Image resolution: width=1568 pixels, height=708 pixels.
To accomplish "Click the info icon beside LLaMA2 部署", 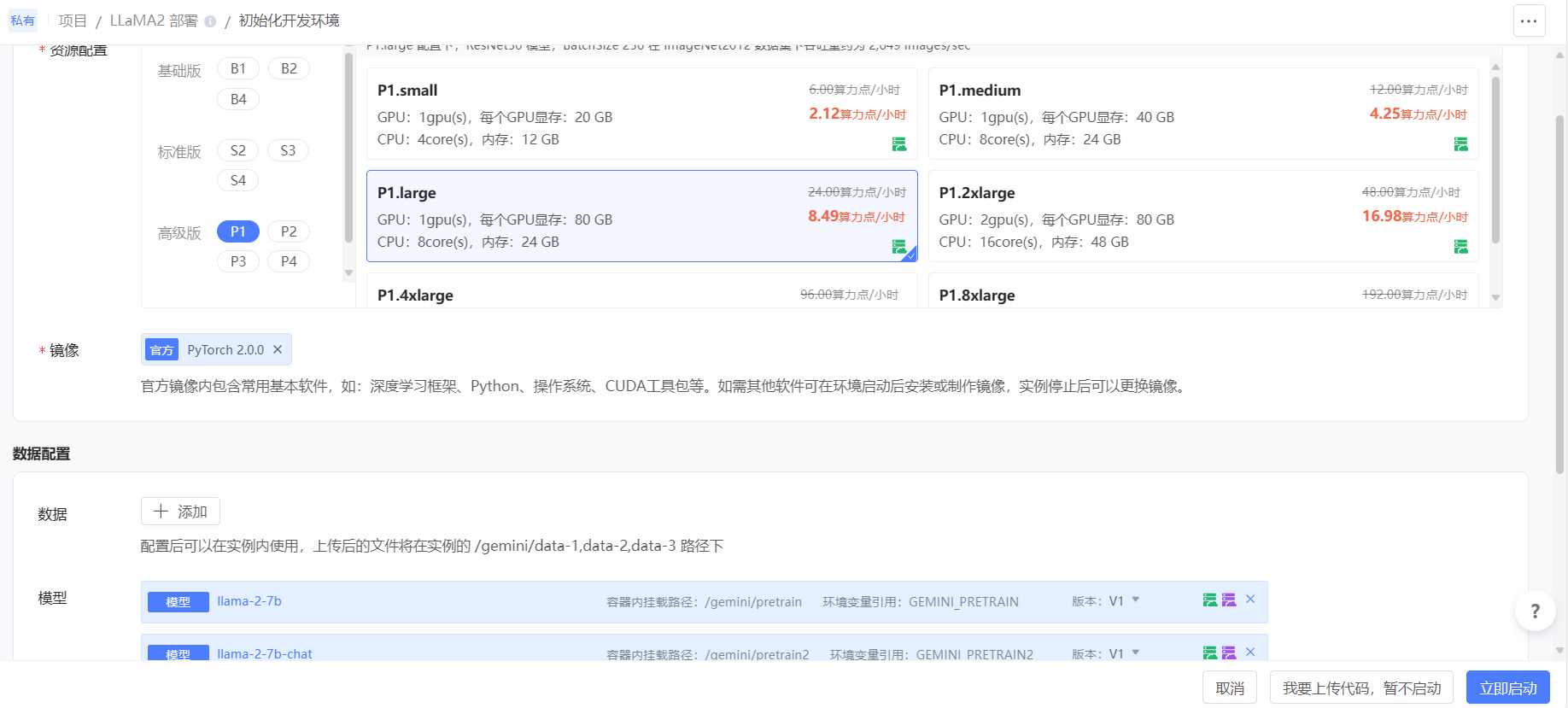I will (210, 21).
